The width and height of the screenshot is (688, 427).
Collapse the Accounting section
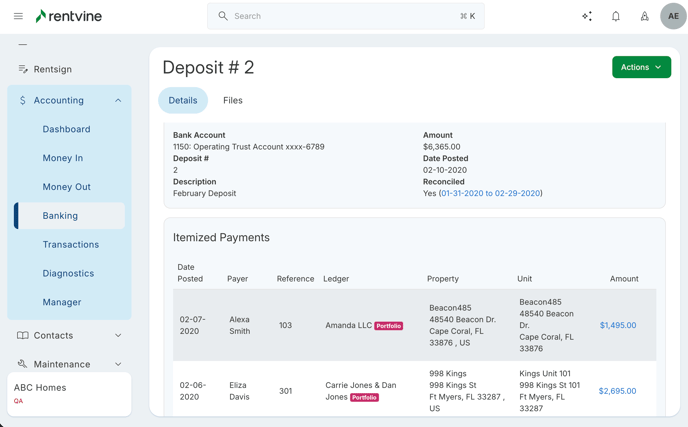pyautogui.click(x=118, y=100)
